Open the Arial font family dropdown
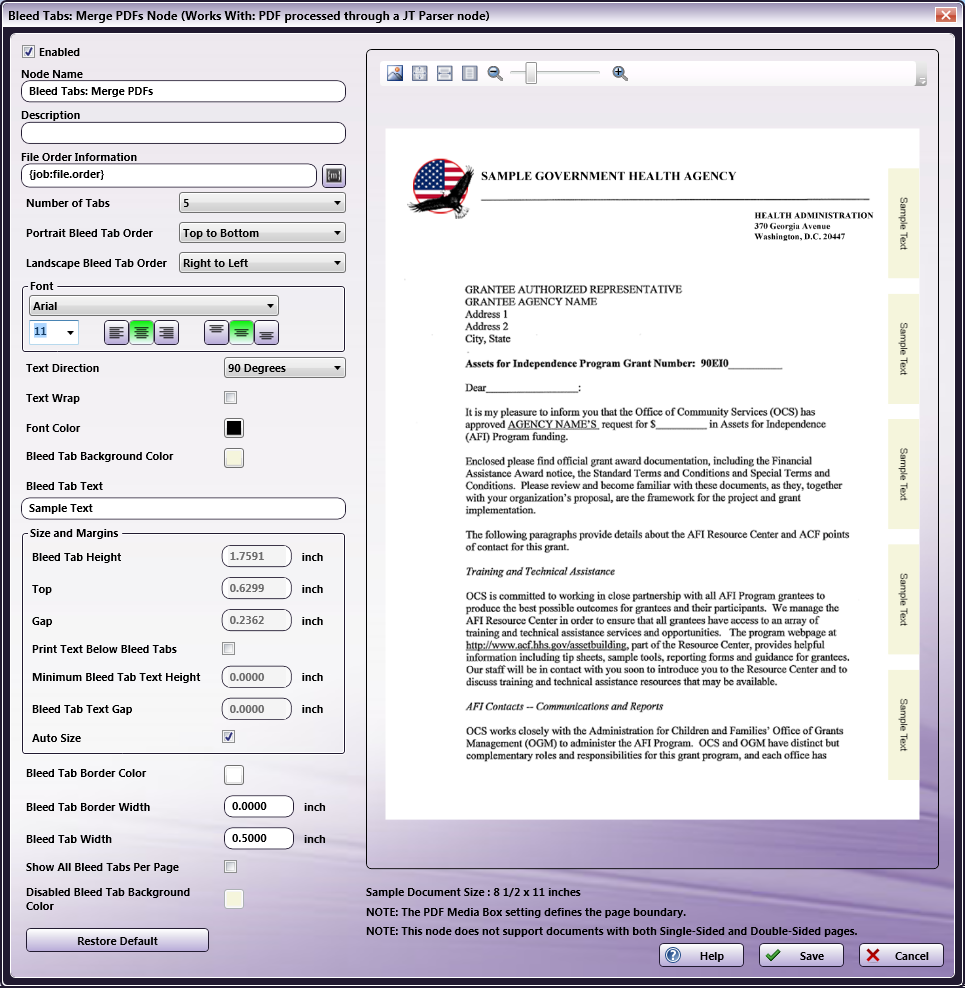The width and height of the screenshot is (965, 988). pos(154,306)
